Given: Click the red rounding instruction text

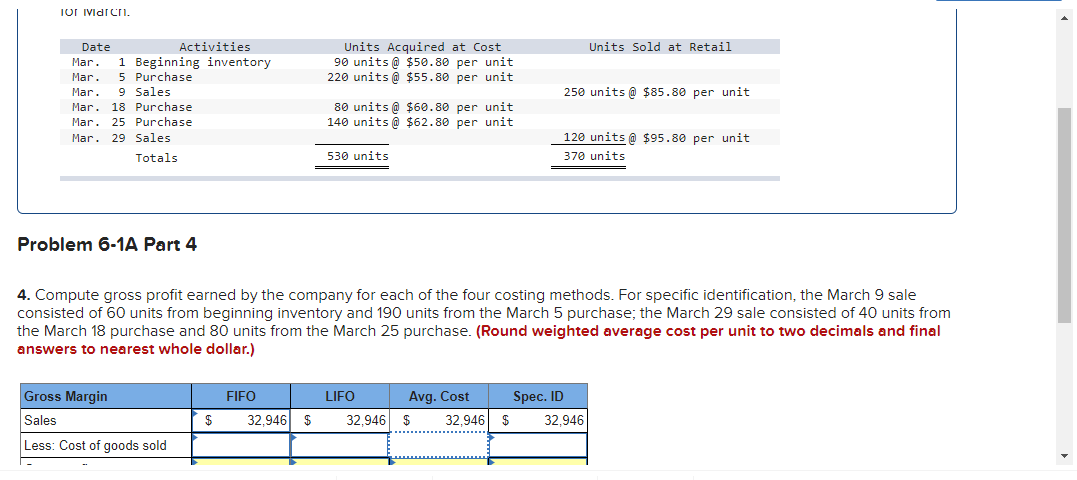Looking at the screenshot, I should coord(479,340).
